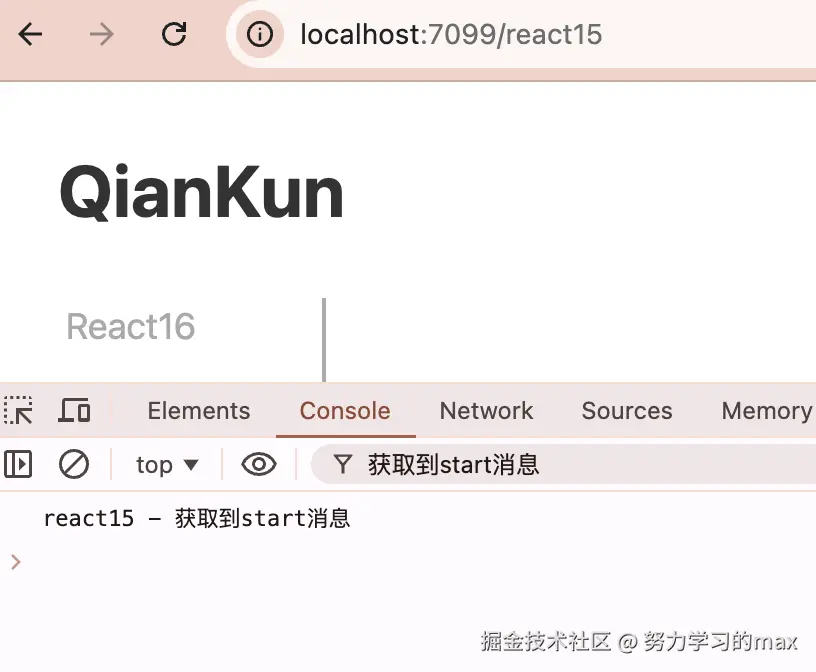816x672 pixels.
Task: Click the dropdown arrow beside top
Action: (x=192, y=464)
